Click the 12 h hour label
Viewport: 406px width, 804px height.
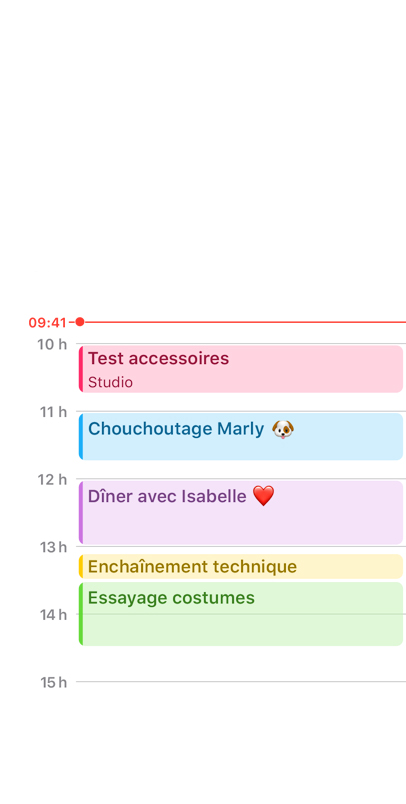[x=52, y=479]
